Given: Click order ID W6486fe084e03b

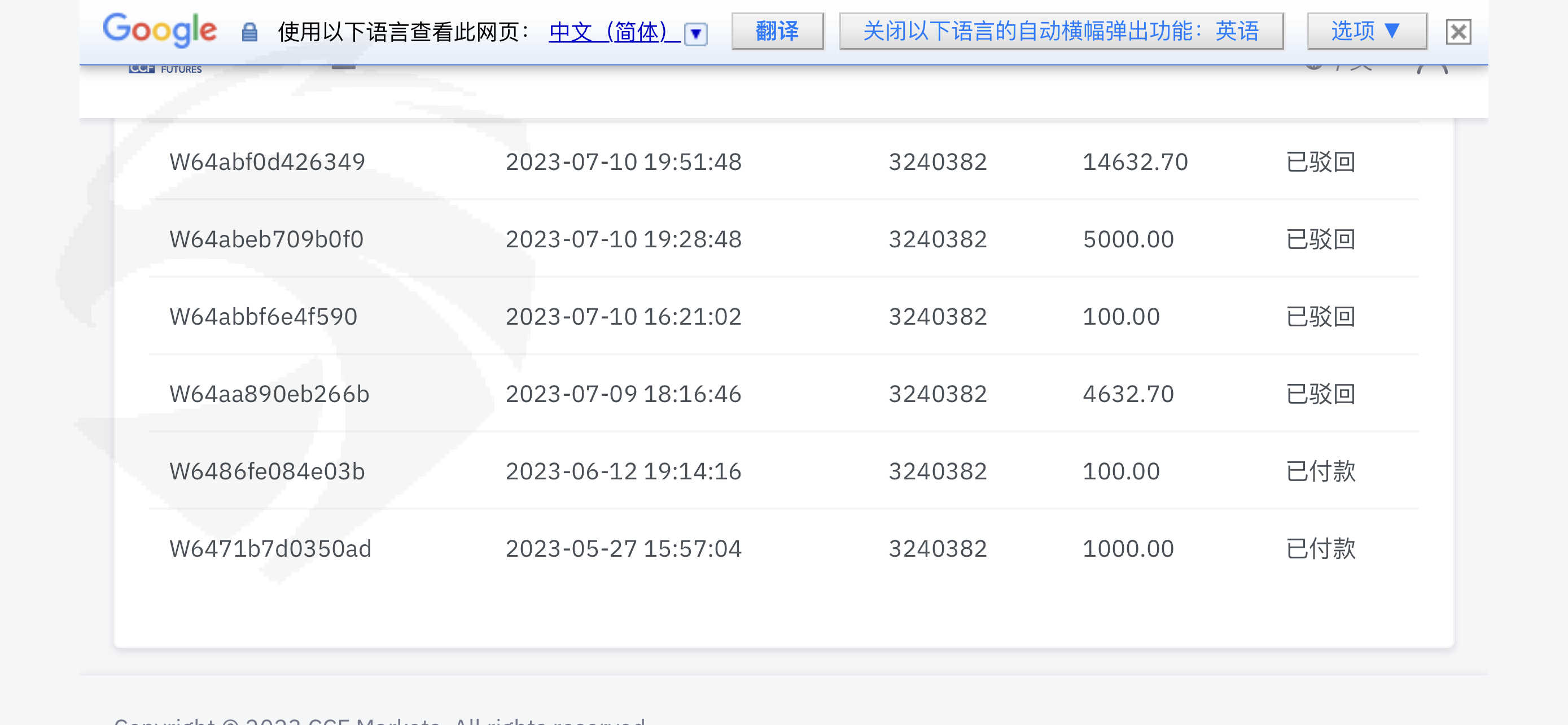Looking at the screenshot, I should point(266,471).
